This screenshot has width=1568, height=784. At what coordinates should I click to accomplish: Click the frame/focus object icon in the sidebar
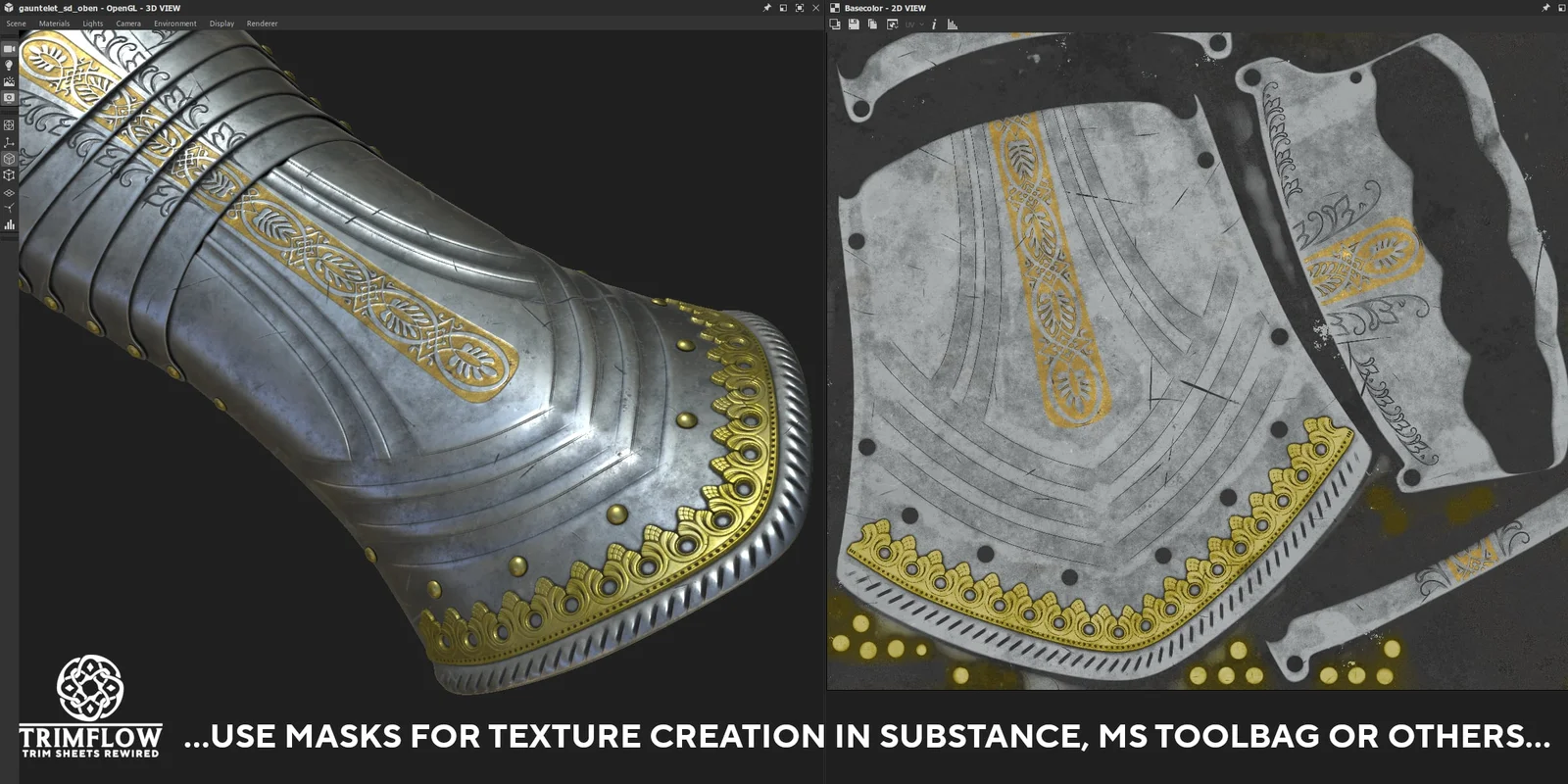(x=9, y=124)
